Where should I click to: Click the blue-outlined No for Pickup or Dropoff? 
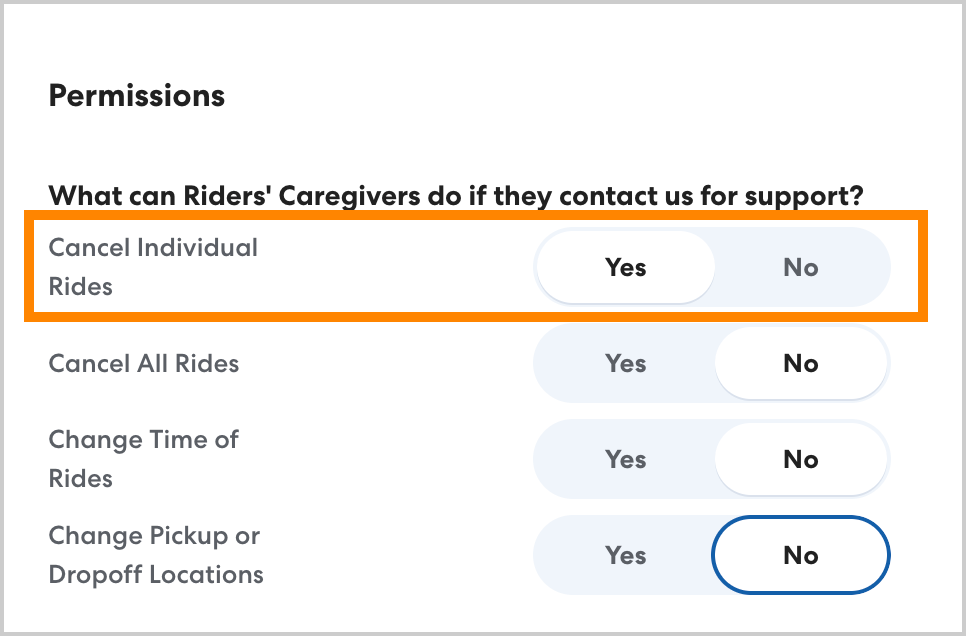coord(800,556)
